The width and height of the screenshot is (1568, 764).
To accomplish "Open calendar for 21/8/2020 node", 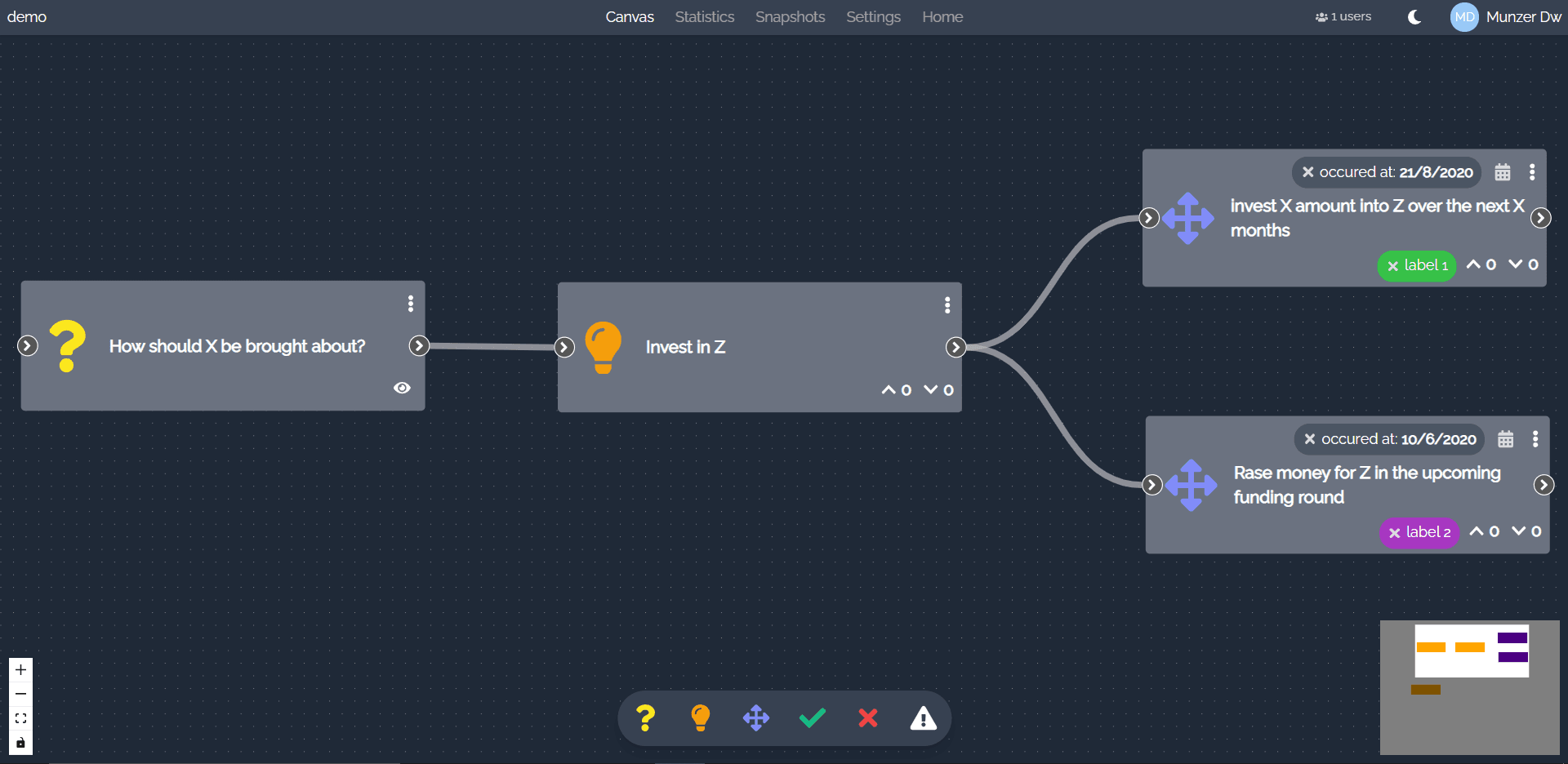I will pos(1503,172).
